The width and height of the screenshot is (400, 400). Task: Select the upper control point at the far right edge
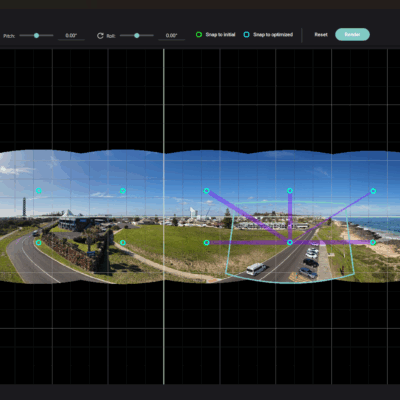[x=373, y=191]
